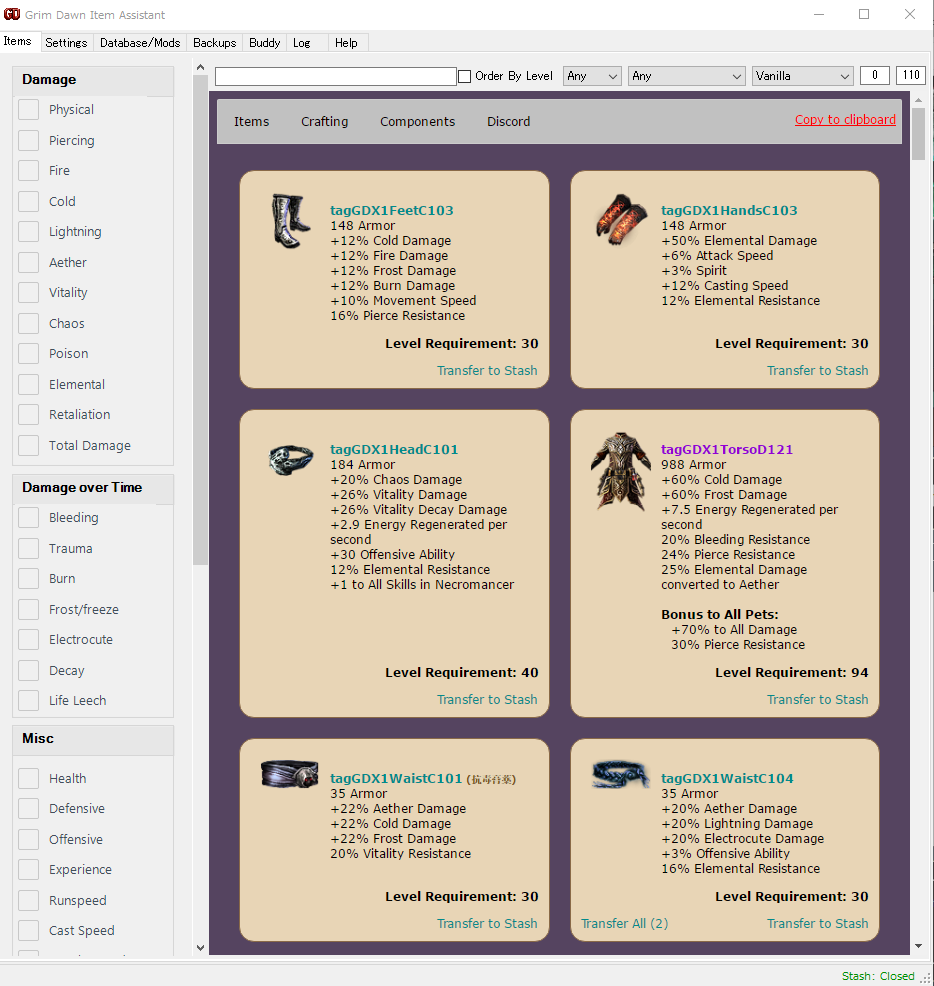Check the Piercing damage filter
The width and height of the screenshot is (934, 986).
point(28,140)
